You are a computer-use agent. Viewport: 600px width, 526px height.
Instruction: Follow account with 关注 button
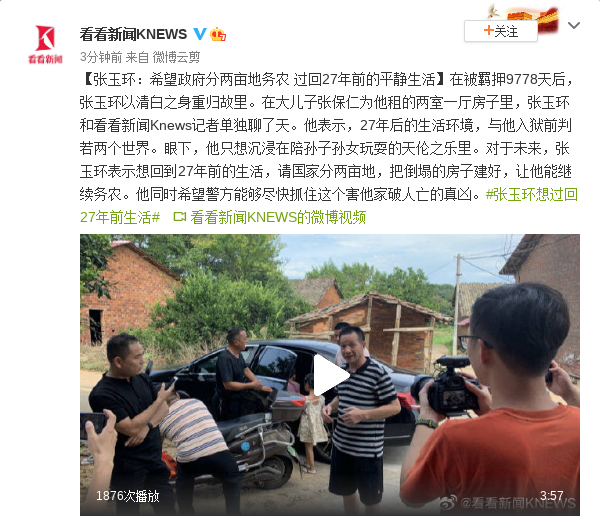(501, 31)
